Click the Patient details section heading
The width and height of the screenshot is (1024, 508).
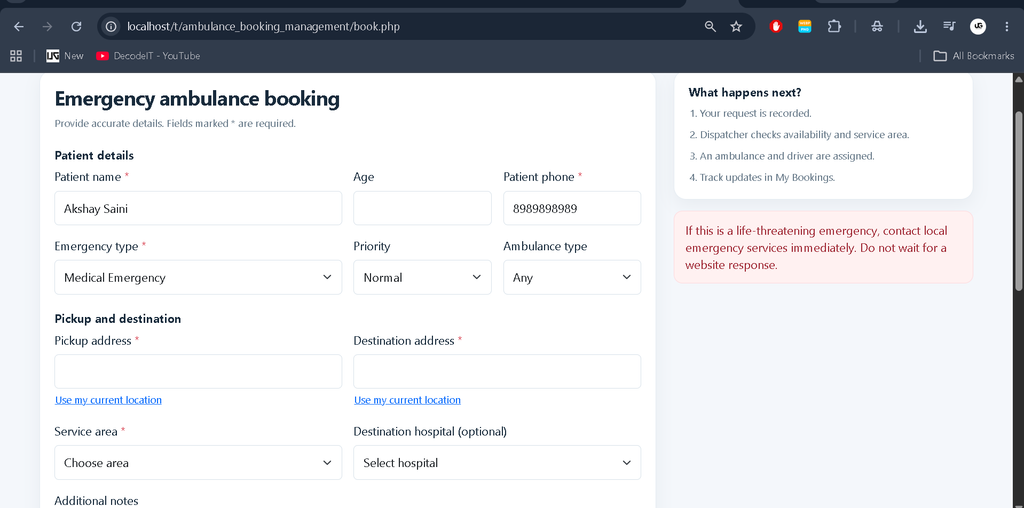point(94,155)
